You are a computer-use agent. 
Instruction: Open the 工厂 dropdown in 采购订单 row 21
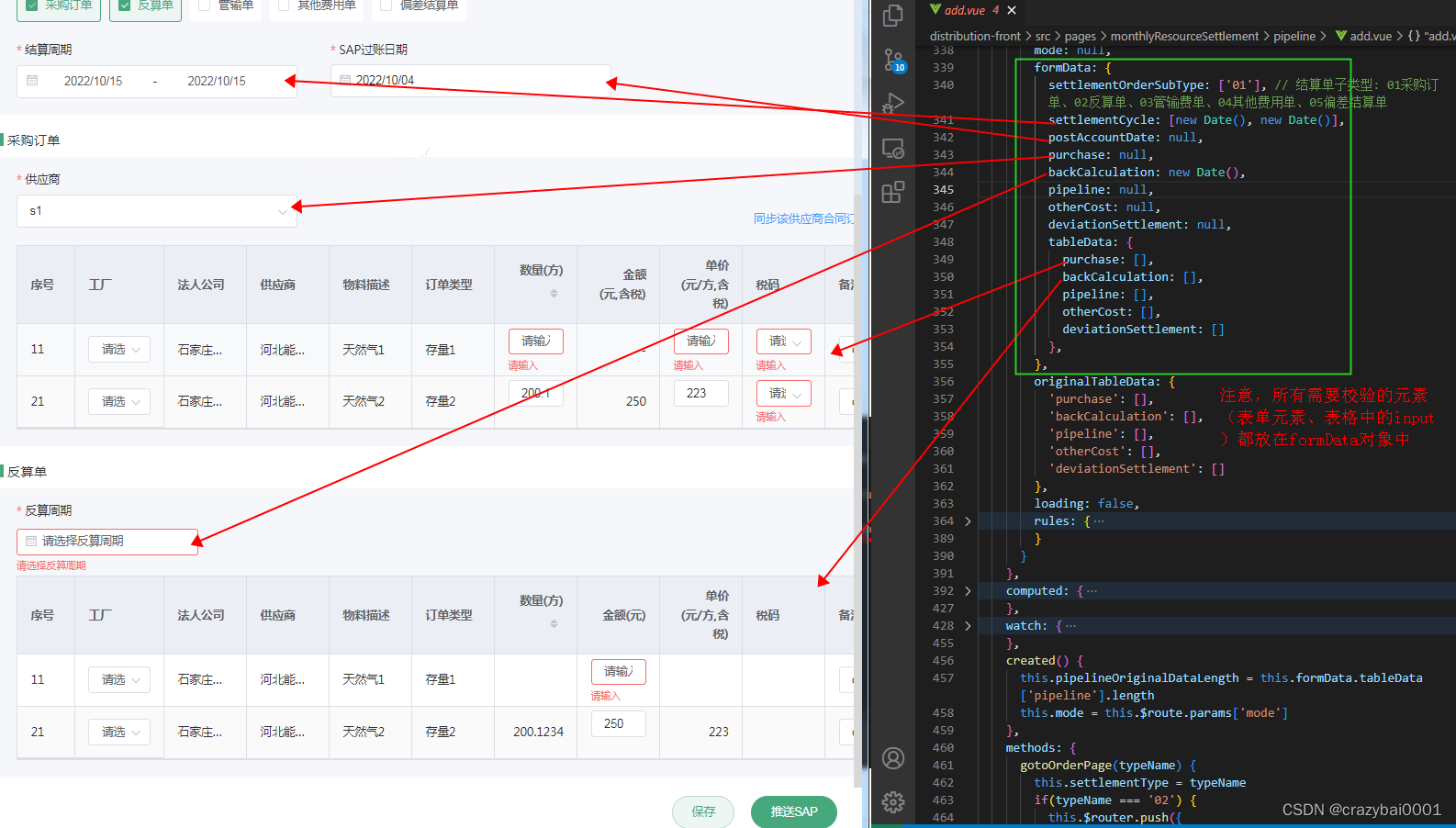pos(119,402)
